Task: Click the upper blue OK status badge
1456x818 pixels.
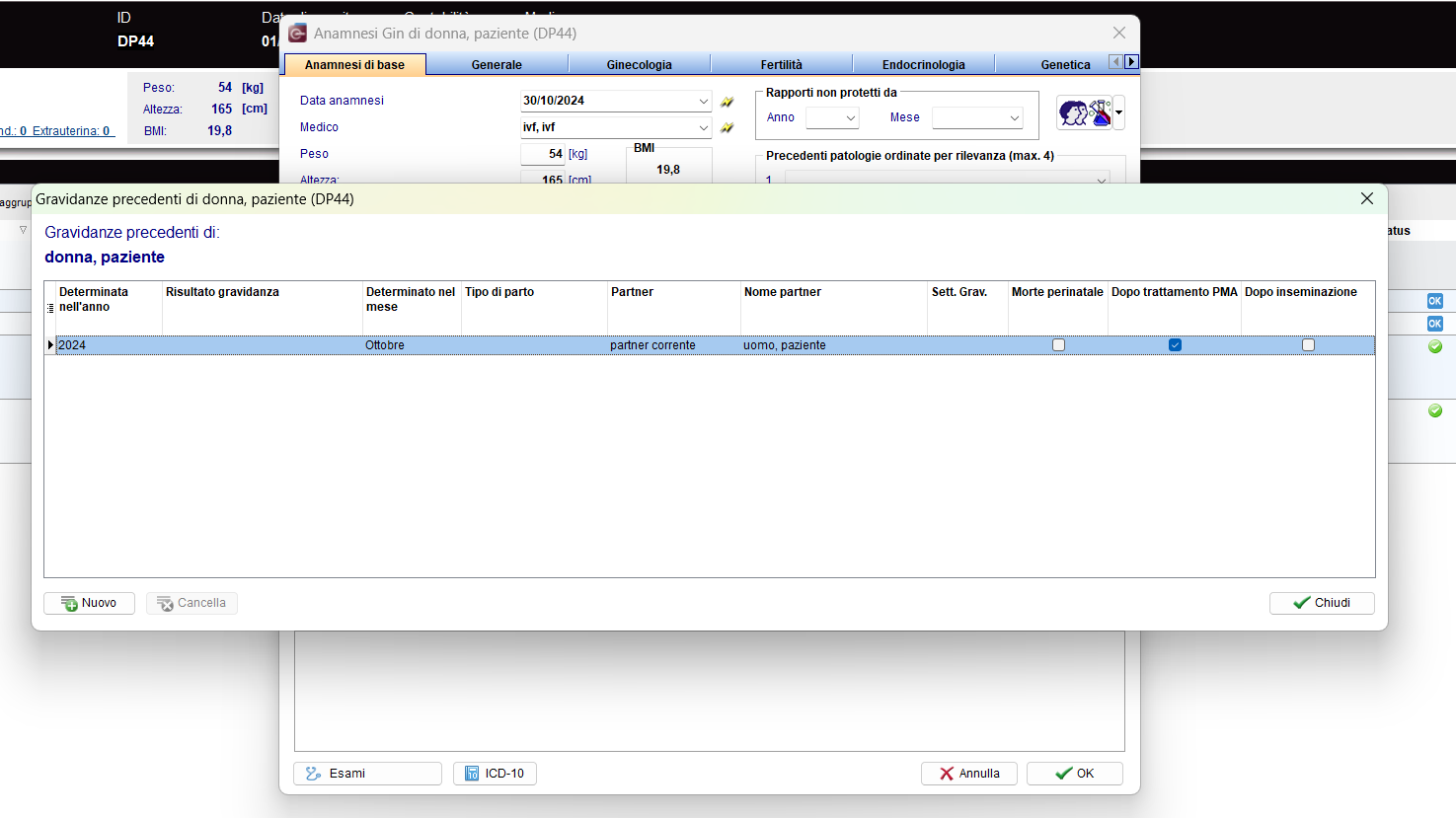Action: [1435, 301]
